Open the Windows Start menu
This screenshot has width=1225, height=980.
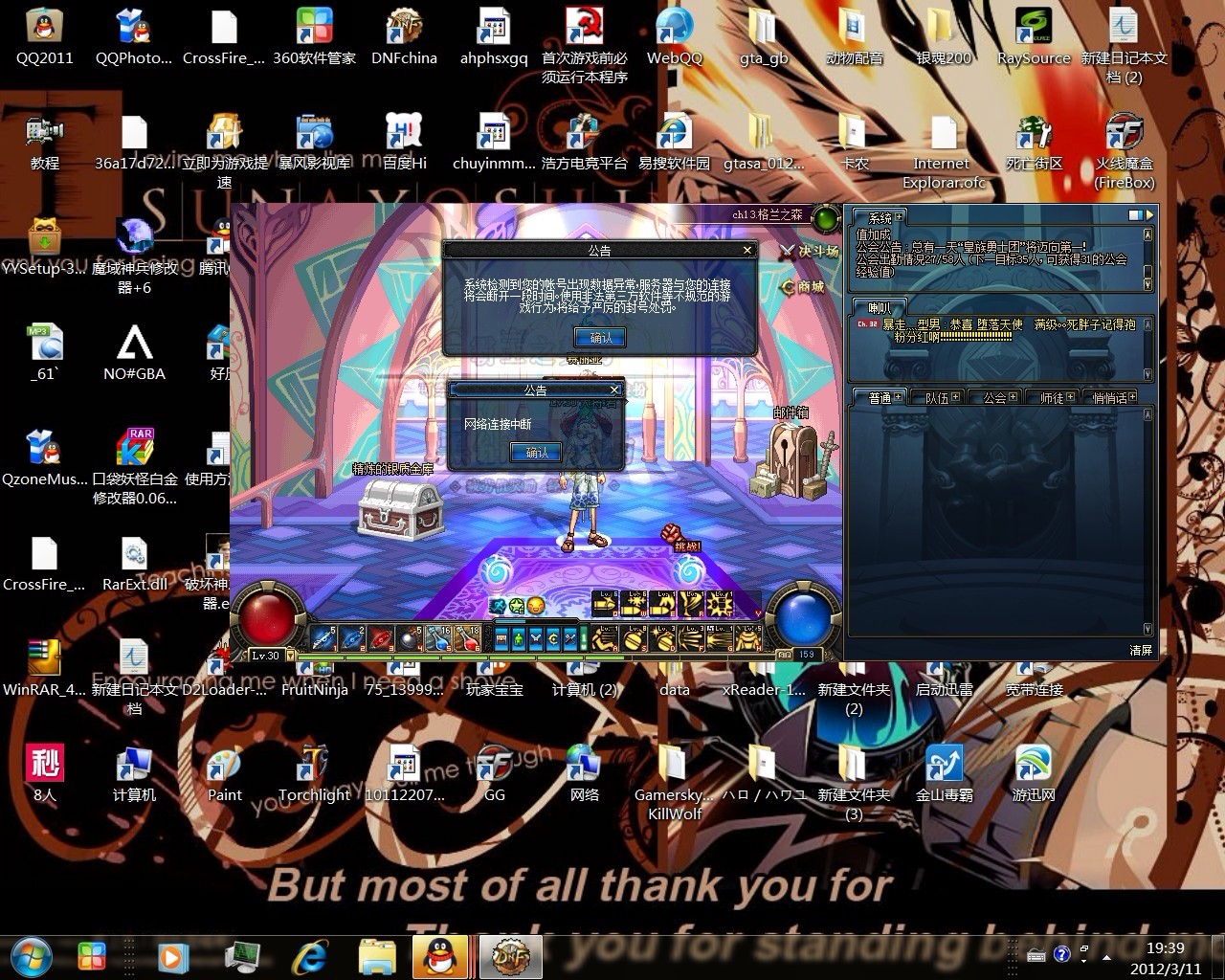31,956
